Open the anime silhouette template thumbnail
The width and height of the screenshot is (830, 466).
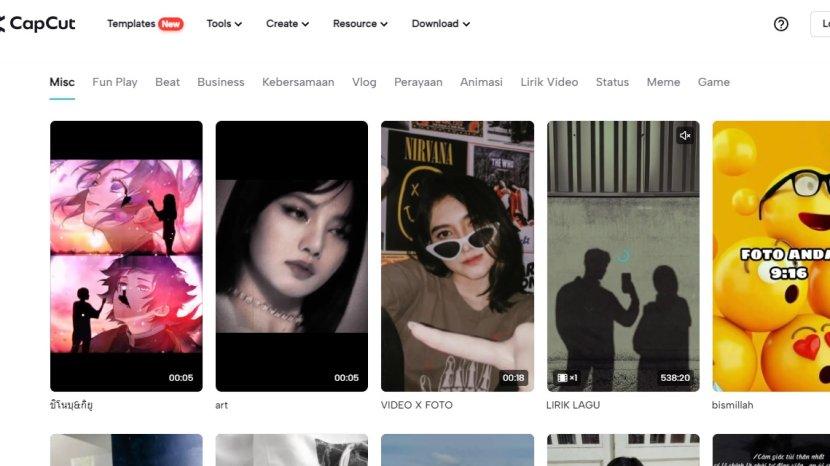pyautogui.click(x=126, y=255)
